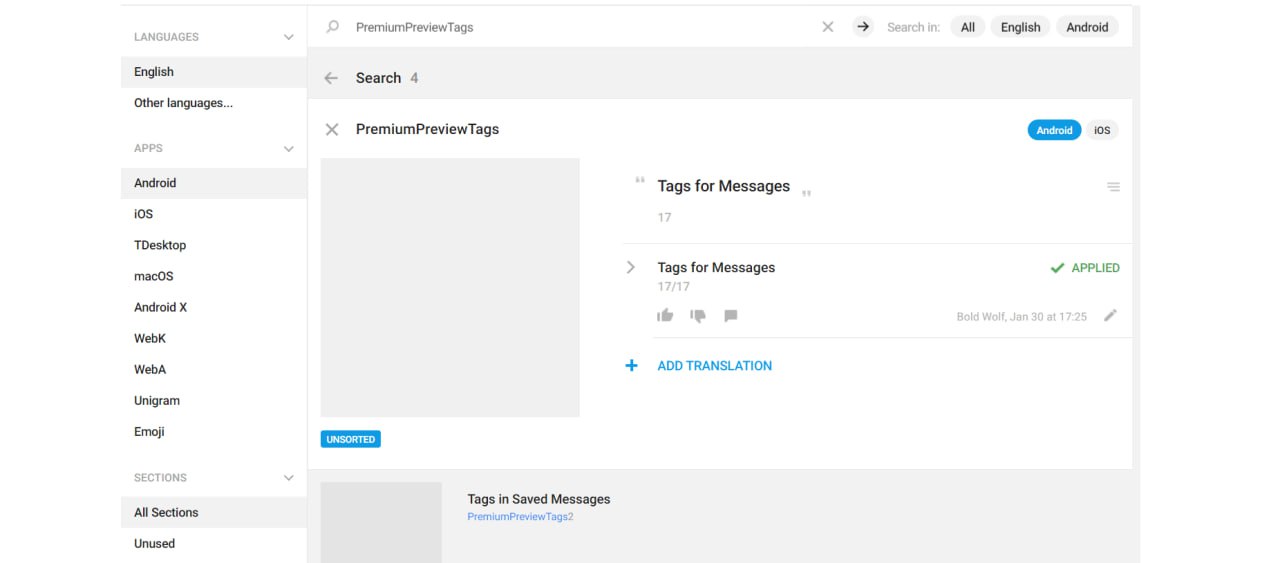Collapse the Languages section

click(x=289, y=37)
